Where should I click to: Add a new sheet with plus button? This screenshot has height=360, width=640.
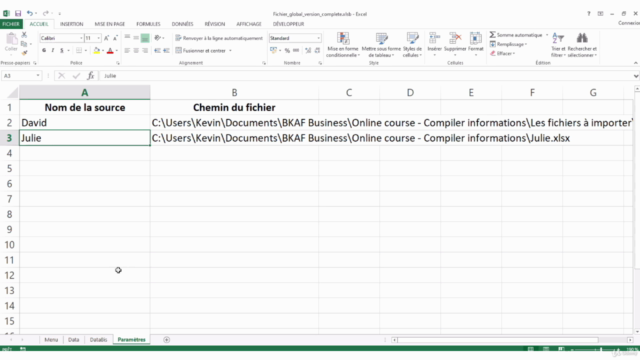point(167,340)
